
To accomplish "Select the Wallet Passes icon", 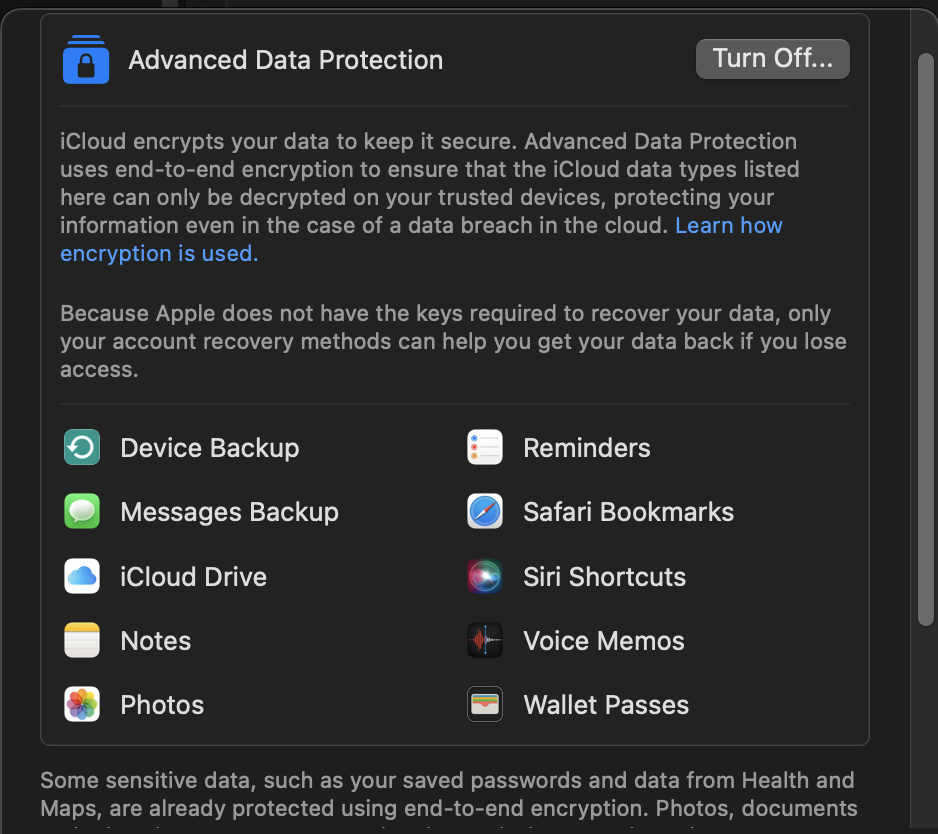I will click(x=485, y=704).
